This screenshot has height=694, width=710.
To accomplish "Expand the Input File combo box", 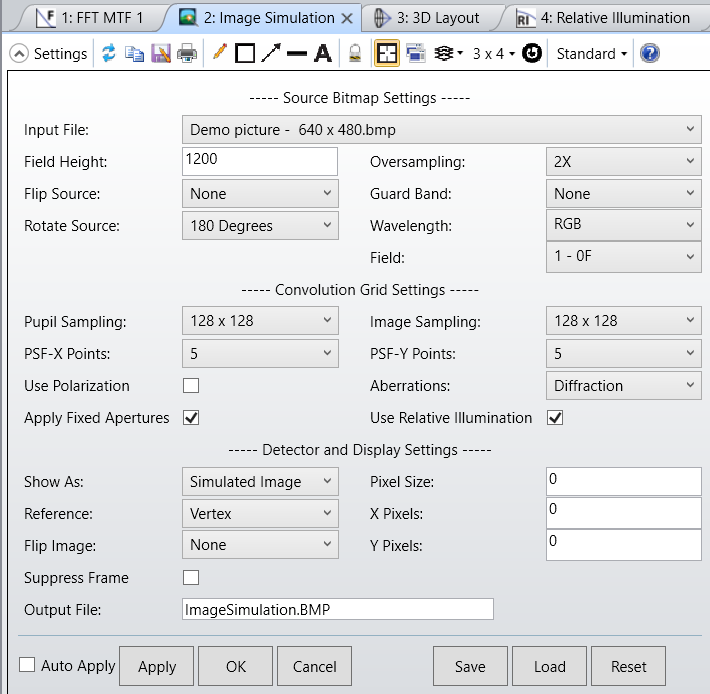I will click(441, 130).
